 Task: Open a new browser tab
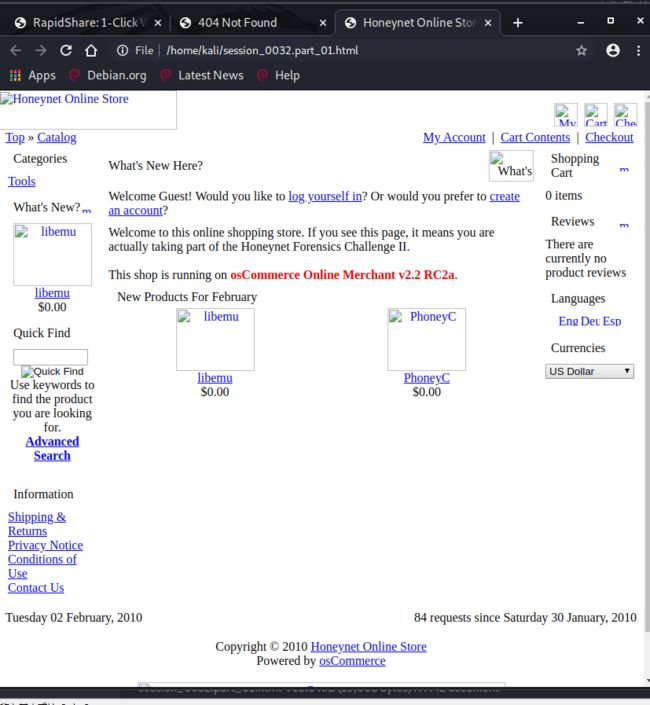coord(517,22)
